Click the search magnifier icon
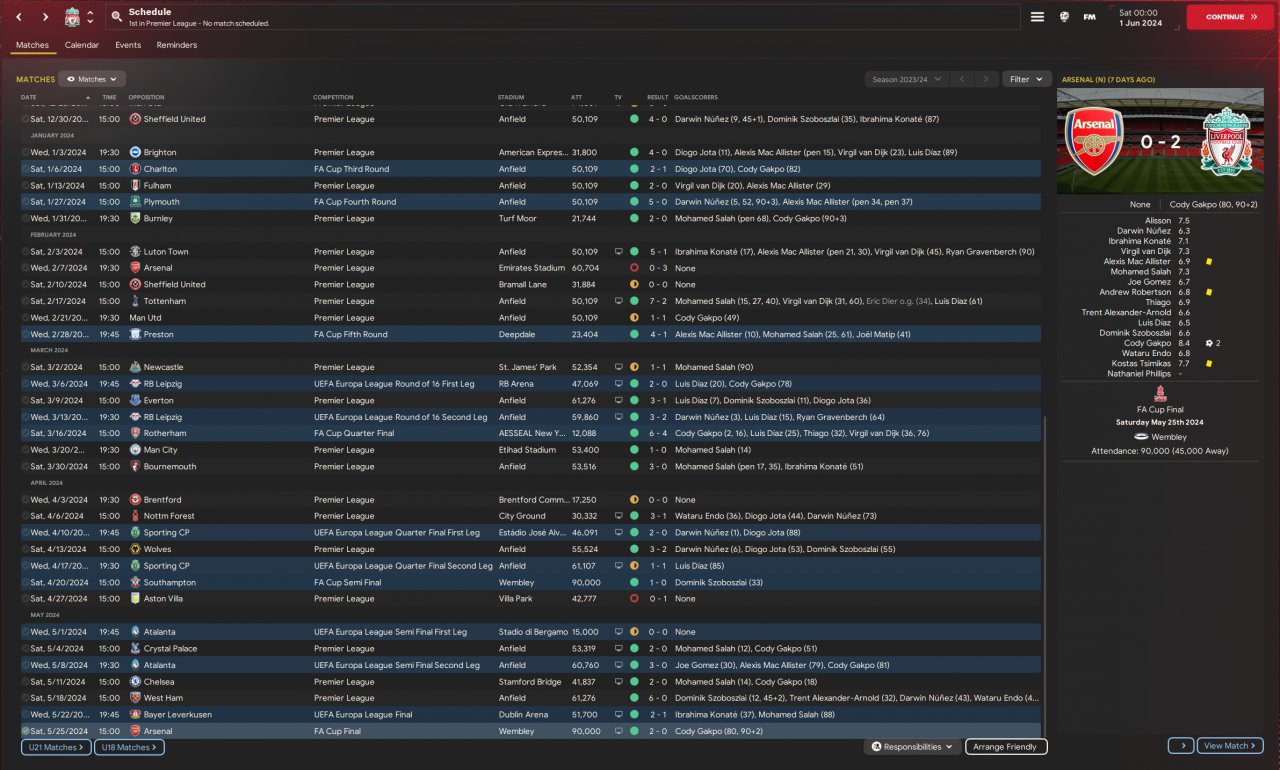 pyautogui.click(x=117, y=17)
